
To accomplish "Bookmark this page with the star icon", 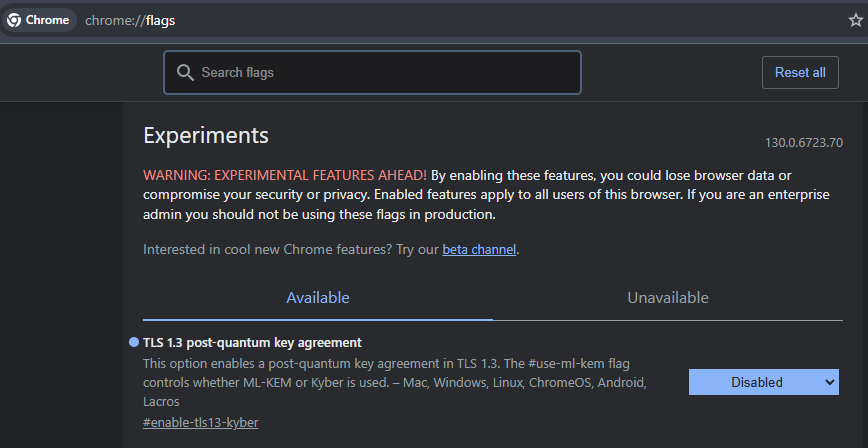I will [855, 20].
